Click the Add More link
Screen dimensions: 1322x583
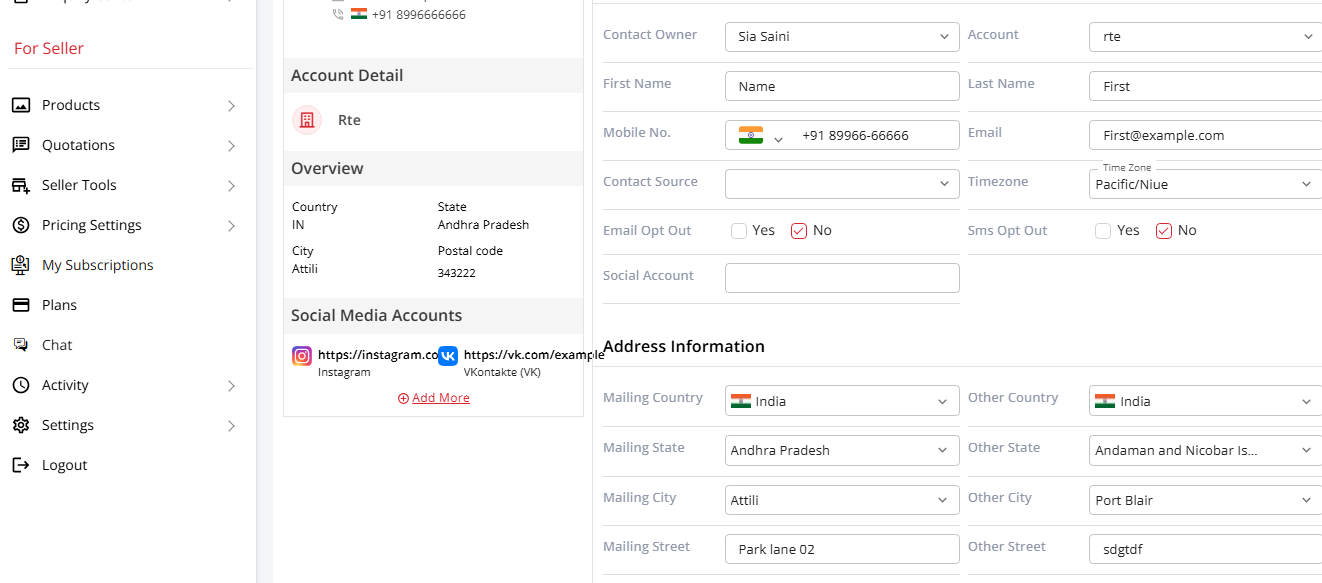coord(440,398)
